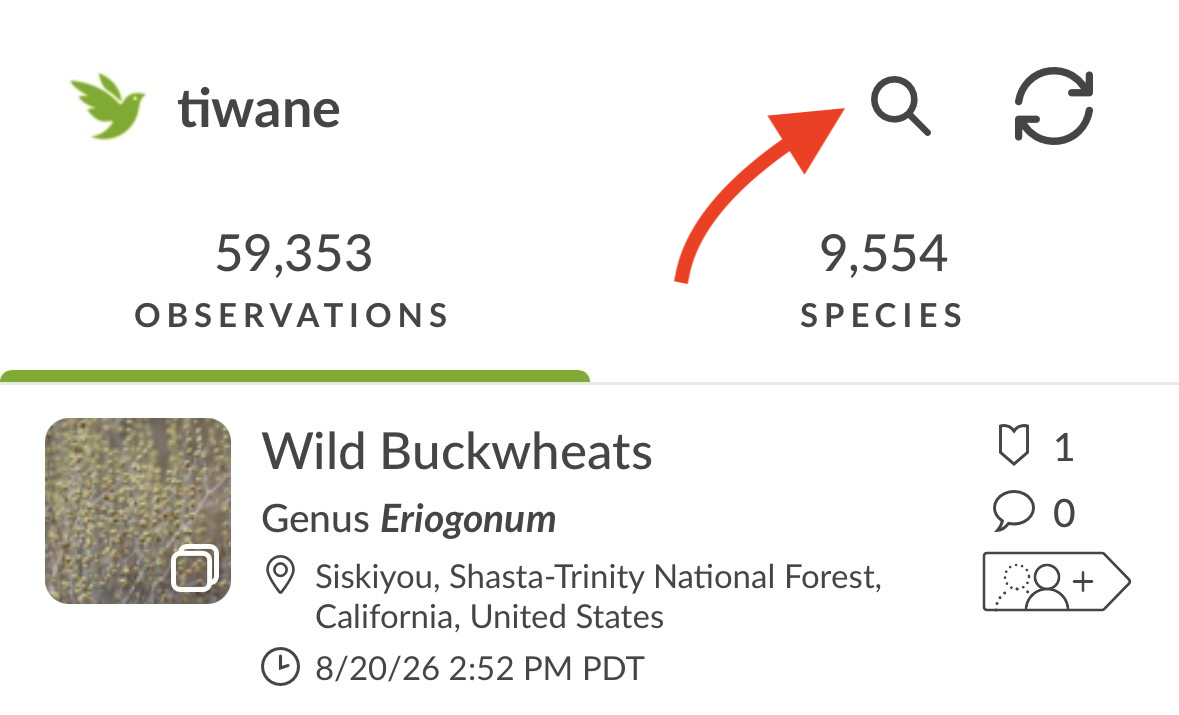Tap the 9,554 species count
This screenshot has height=715, width=1179.
883,253
